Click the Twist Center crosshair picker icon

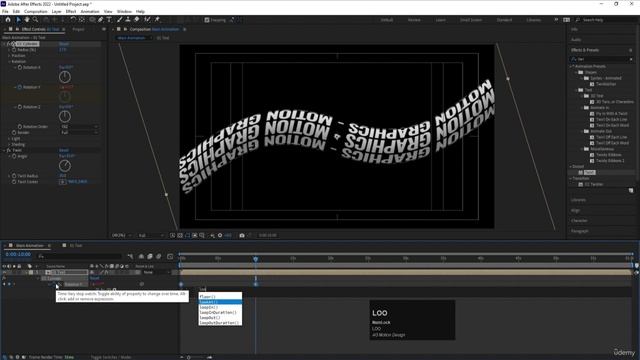[62, 182]
